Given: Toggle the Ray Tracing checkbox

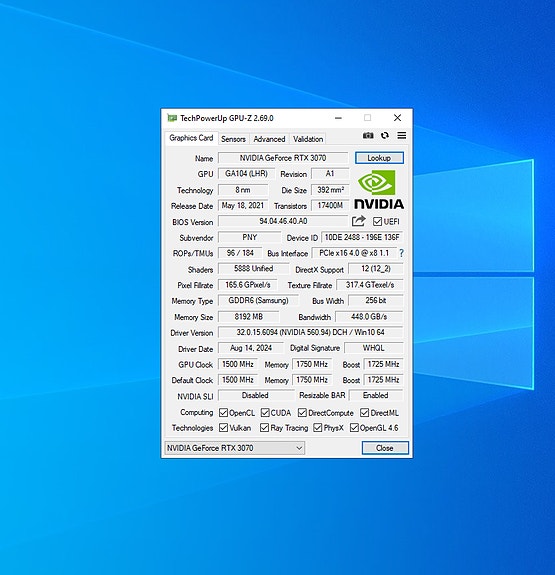Looking at the screenshot, I should click(264, 428).
